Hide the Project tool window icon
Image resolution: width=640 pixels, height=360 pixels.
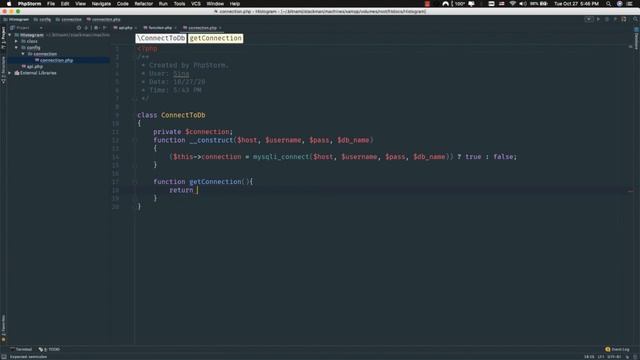click(104, 28)
